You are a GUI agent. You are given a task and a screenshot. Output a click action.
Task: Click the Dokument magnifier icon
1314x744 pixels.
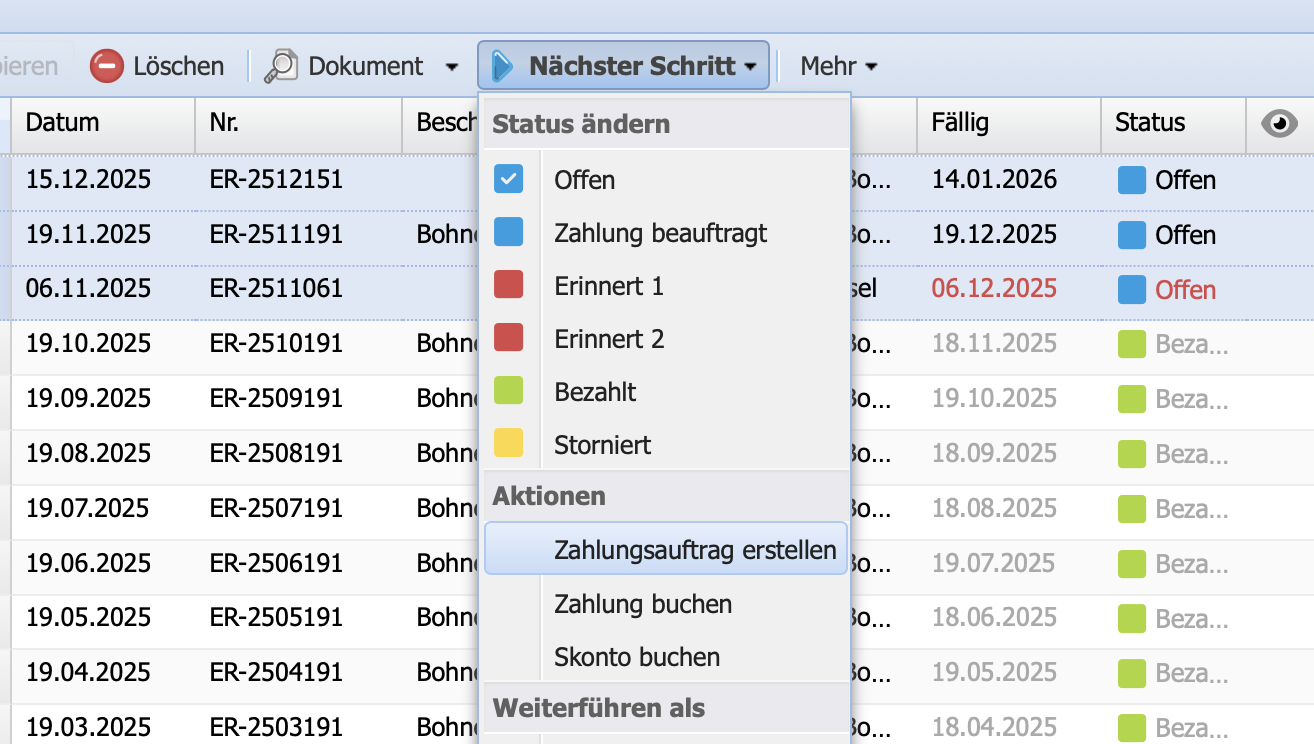coord(280,66)
